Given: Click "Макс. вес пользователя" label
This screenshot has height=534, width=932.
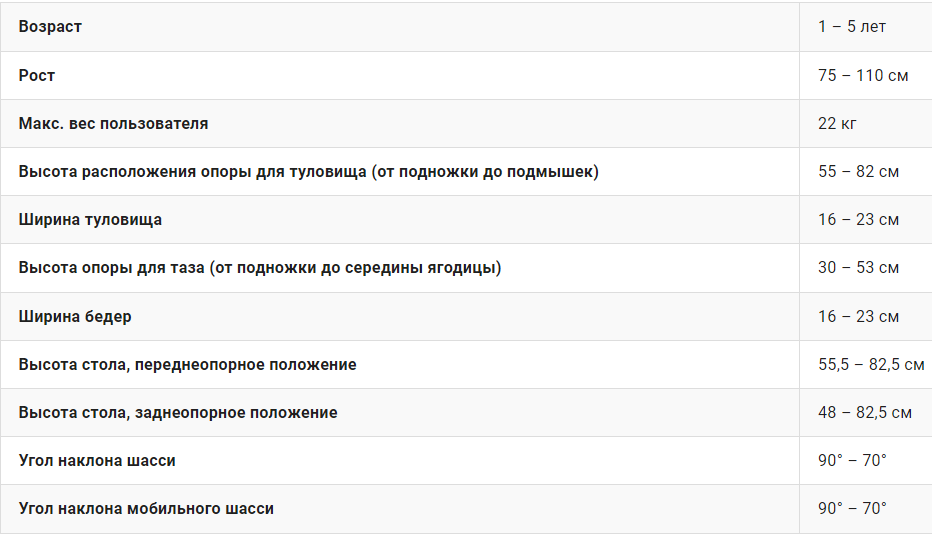Looking at the screenshot, I should pos(113,124).
